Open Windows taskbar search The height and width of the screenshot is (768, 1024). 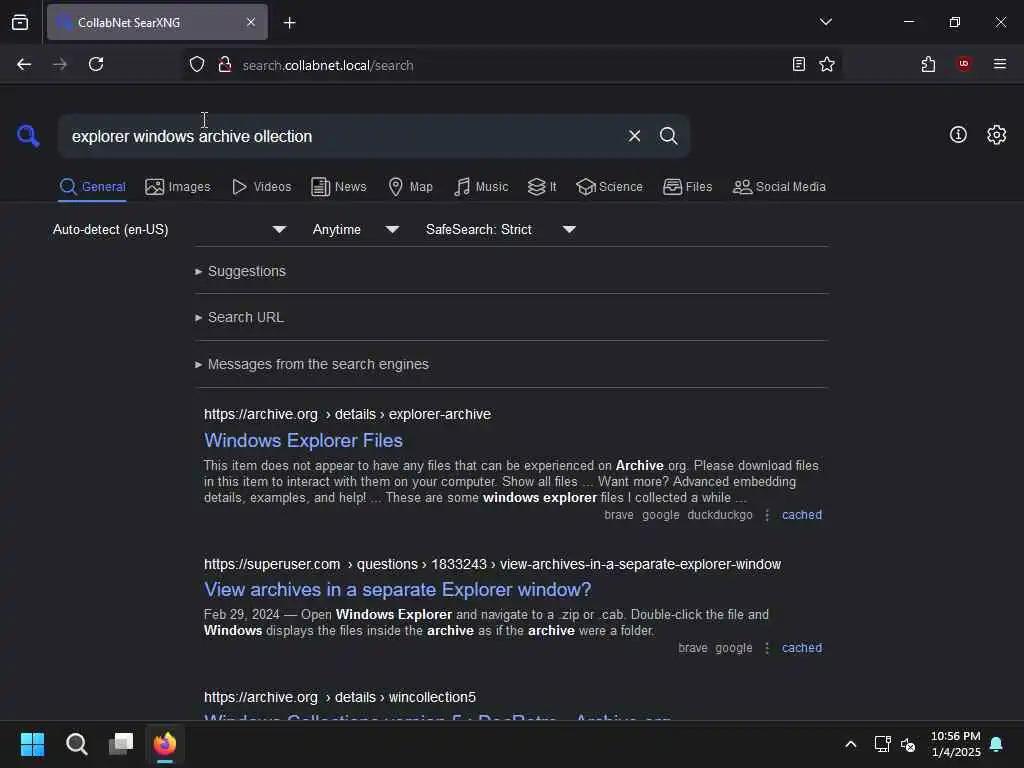point(76,744)
